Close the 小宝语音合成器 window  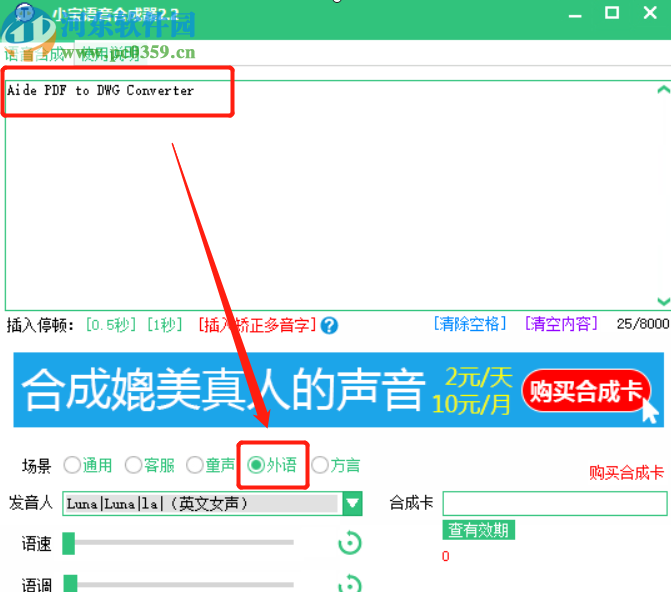tap(650, 13)
